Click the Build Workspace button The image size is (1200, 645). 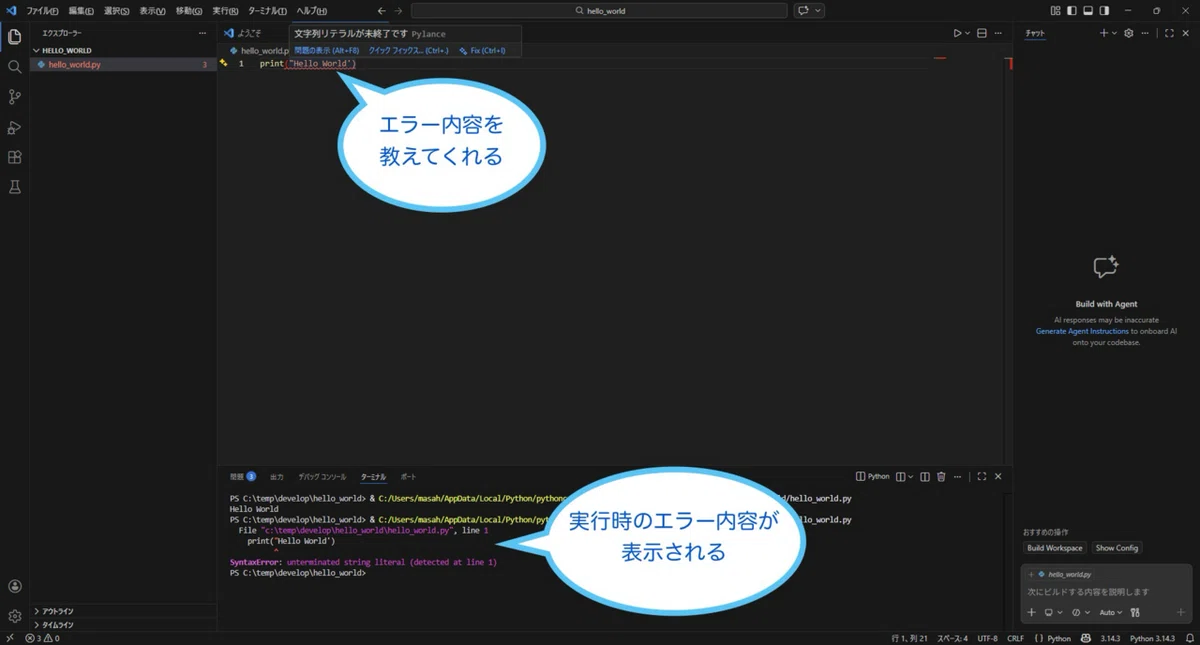point(1055,548)
